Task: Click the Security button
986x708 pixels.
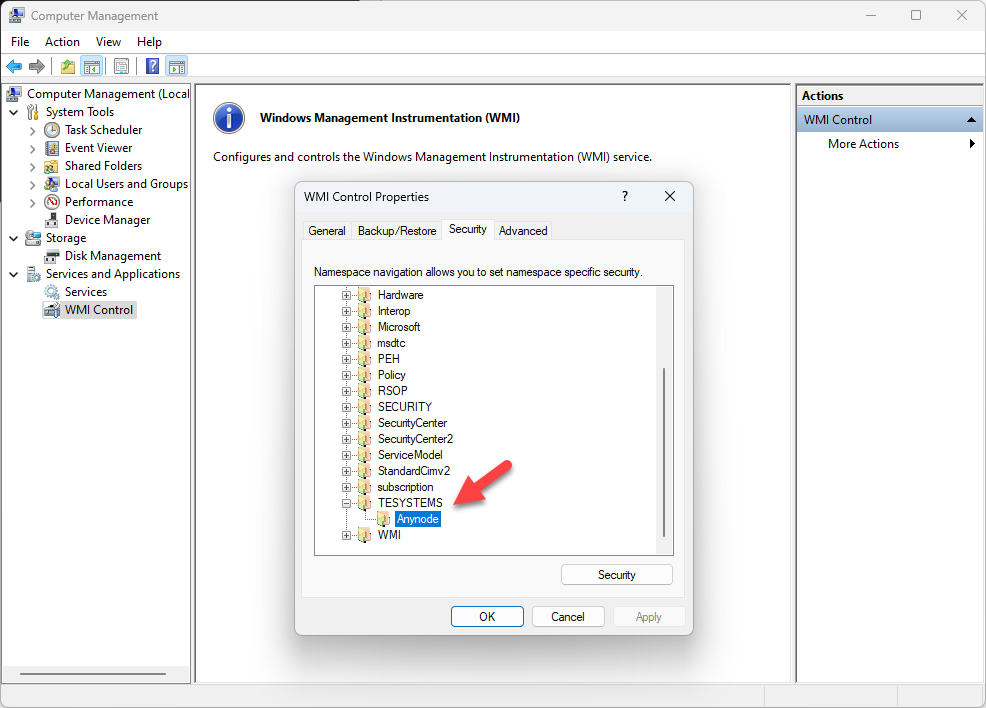Action: [616, 574]
